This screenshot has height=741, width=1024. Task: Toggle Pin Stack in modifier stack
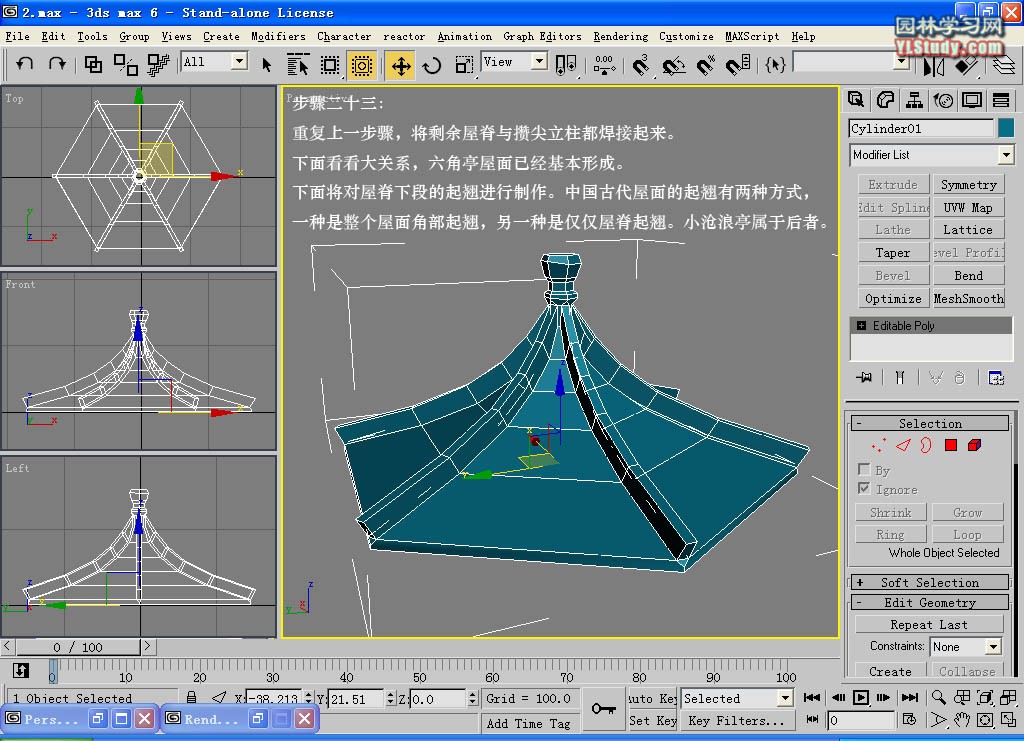point(865,378)
